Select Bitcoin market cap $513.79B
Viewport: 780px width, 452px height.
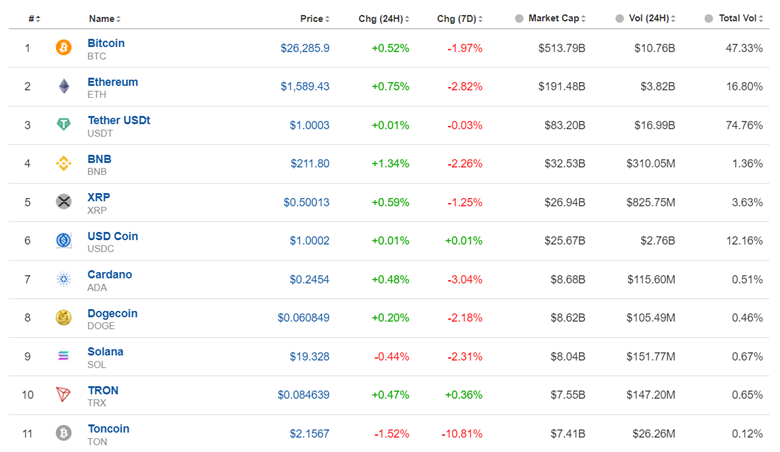click(562, 48)
